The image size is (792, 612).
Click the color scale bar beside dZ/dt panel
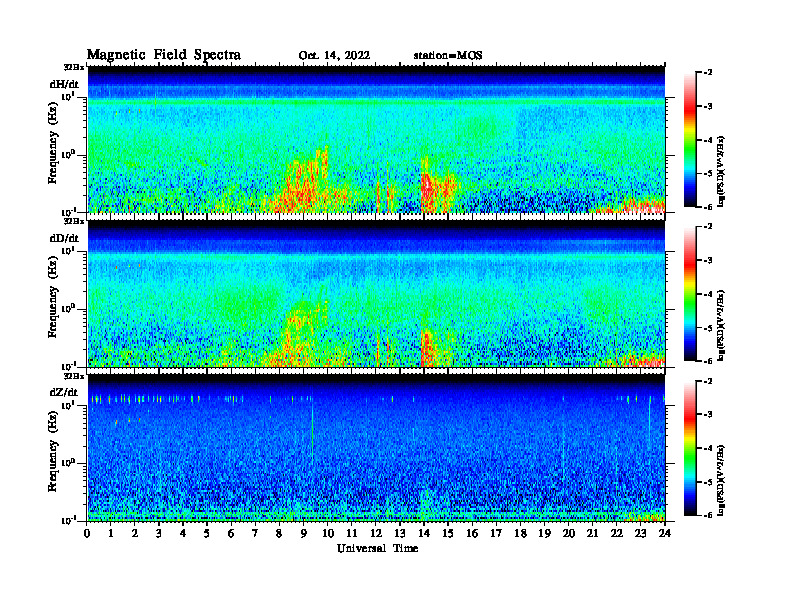690,448
